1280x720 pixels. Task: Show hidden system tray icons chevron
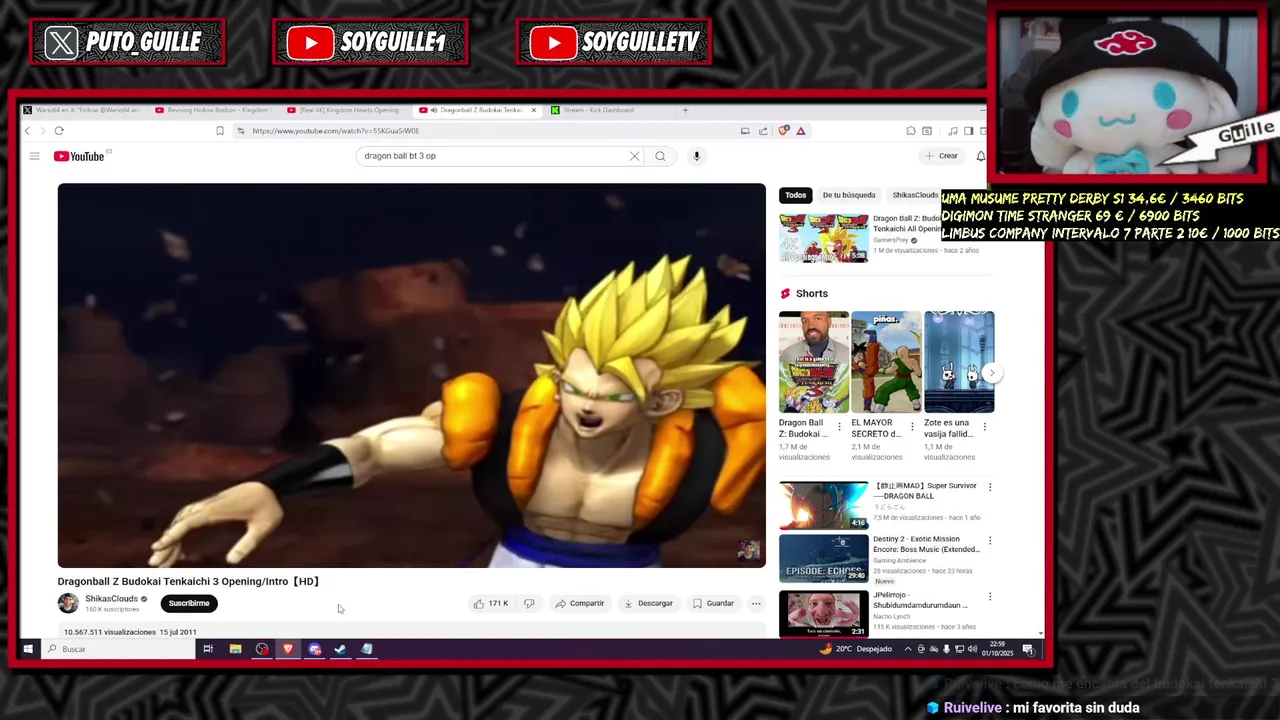(908, 649)
